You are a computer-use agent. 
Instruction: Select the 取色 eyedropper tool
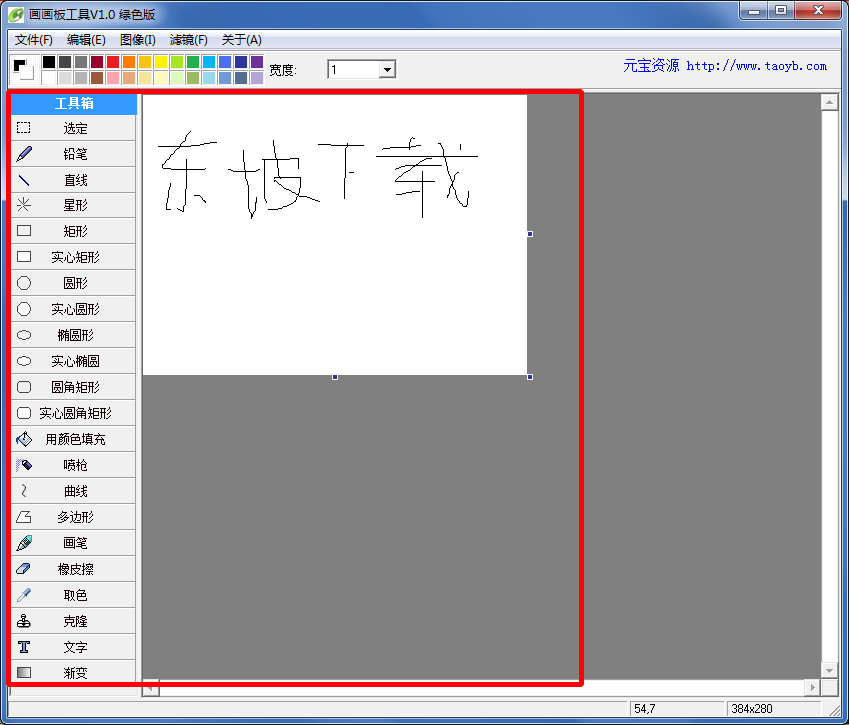click(x=73, y=595)
